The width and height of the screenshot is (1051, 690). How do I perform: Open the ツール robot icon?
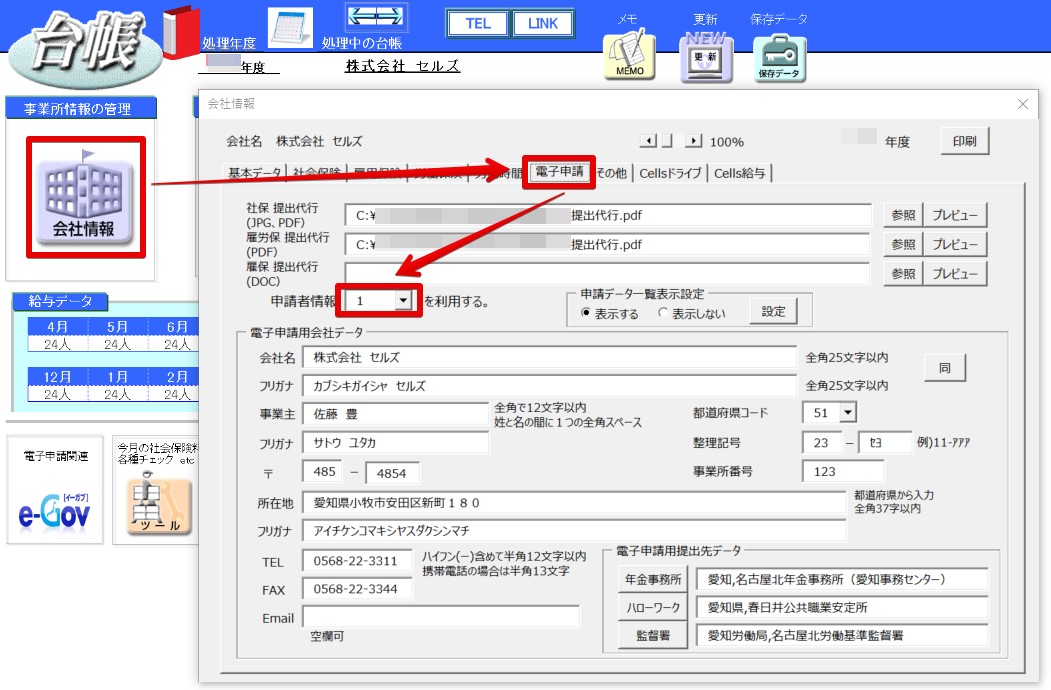pos(158,504)
